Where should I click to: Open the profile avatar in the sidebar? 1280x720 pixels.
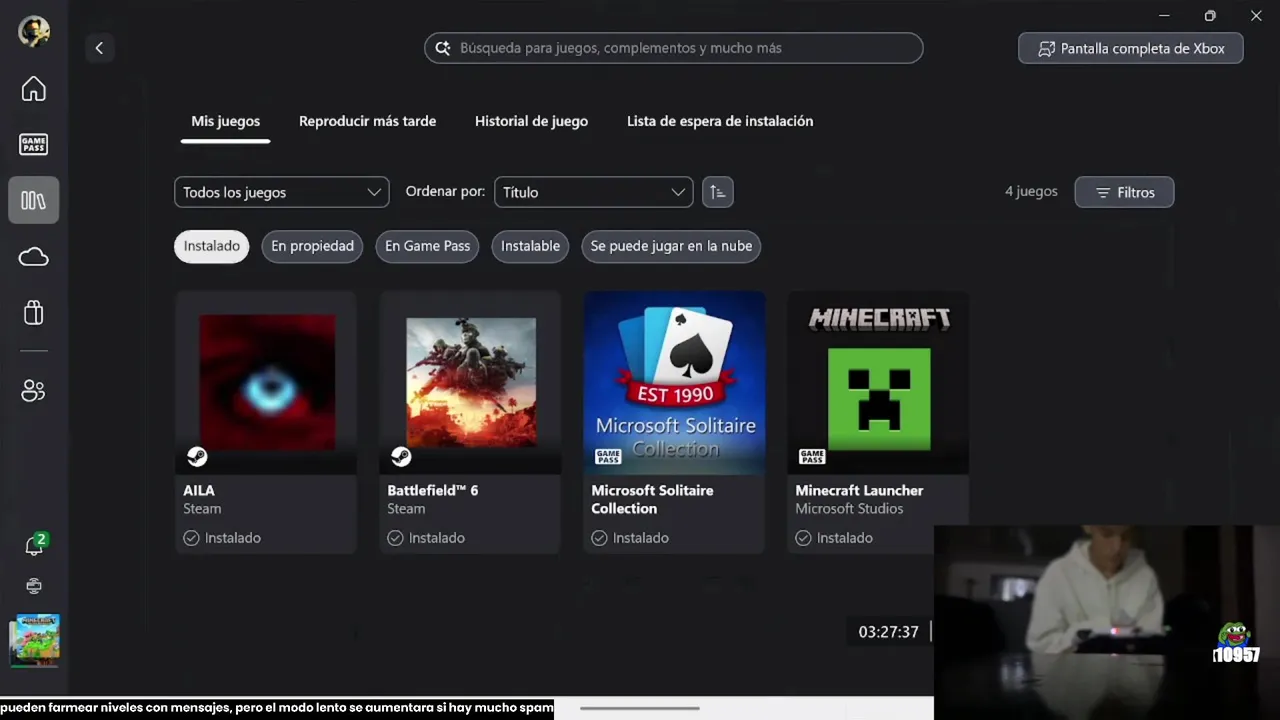click(x=34, y=31)
